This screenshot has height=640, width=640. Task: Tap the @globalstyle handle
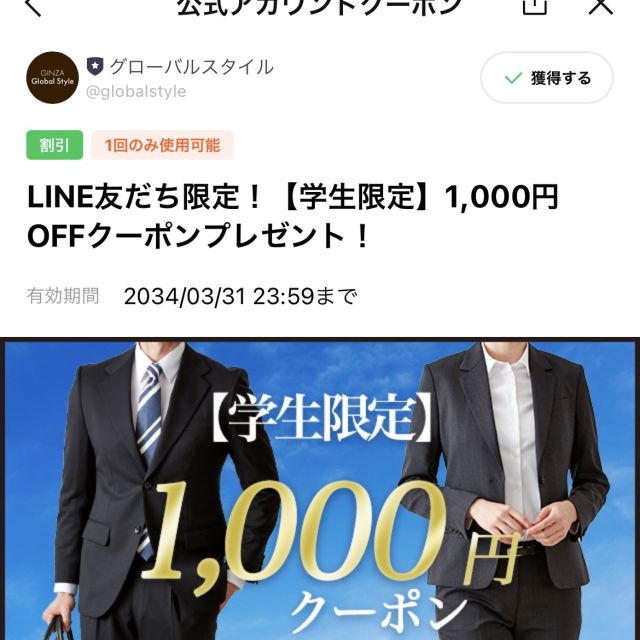[x=136, y=91]
